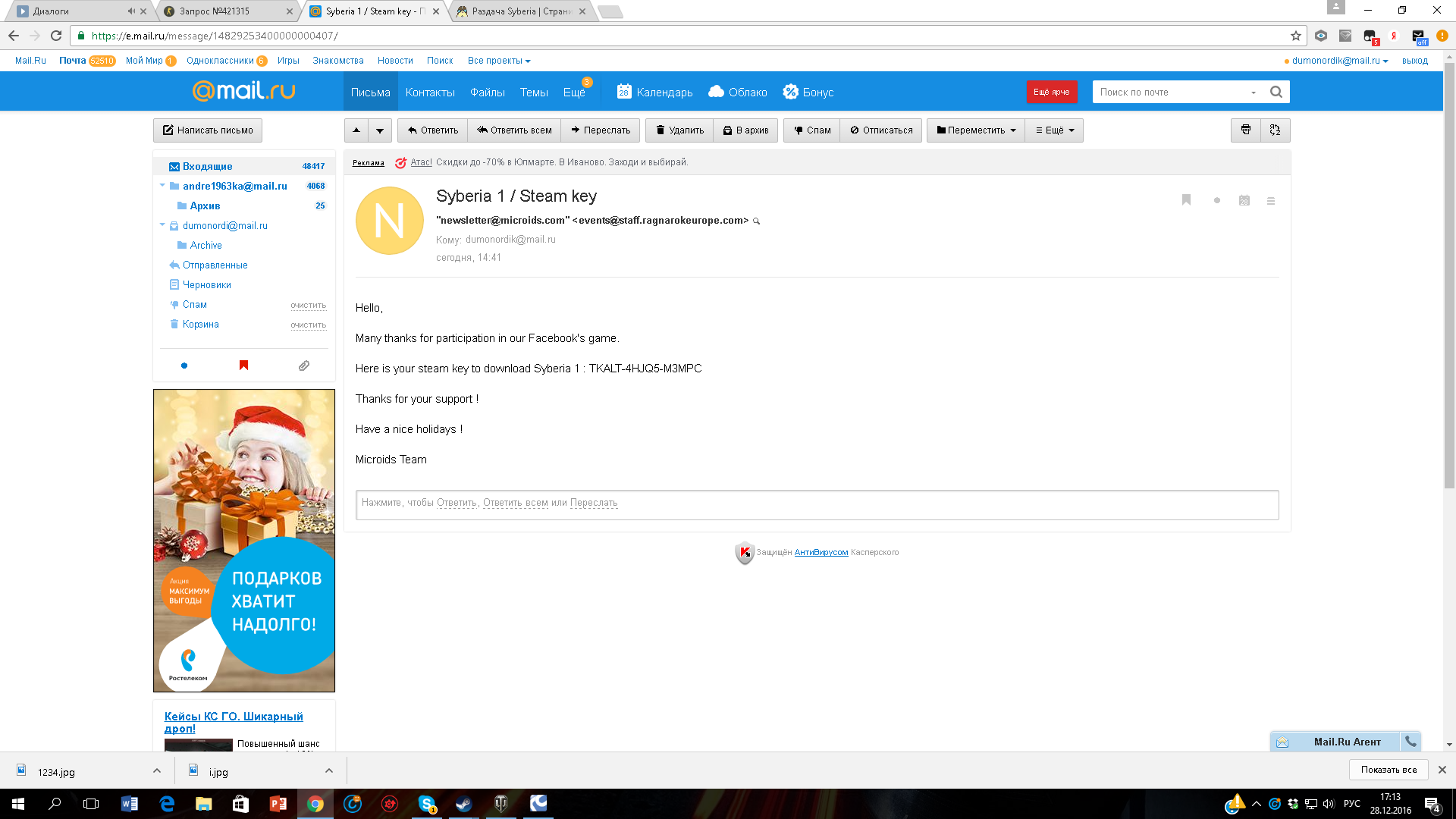The image size is (1456, 819).
Task: Open the Темы tab
Action: pos(534,92)
